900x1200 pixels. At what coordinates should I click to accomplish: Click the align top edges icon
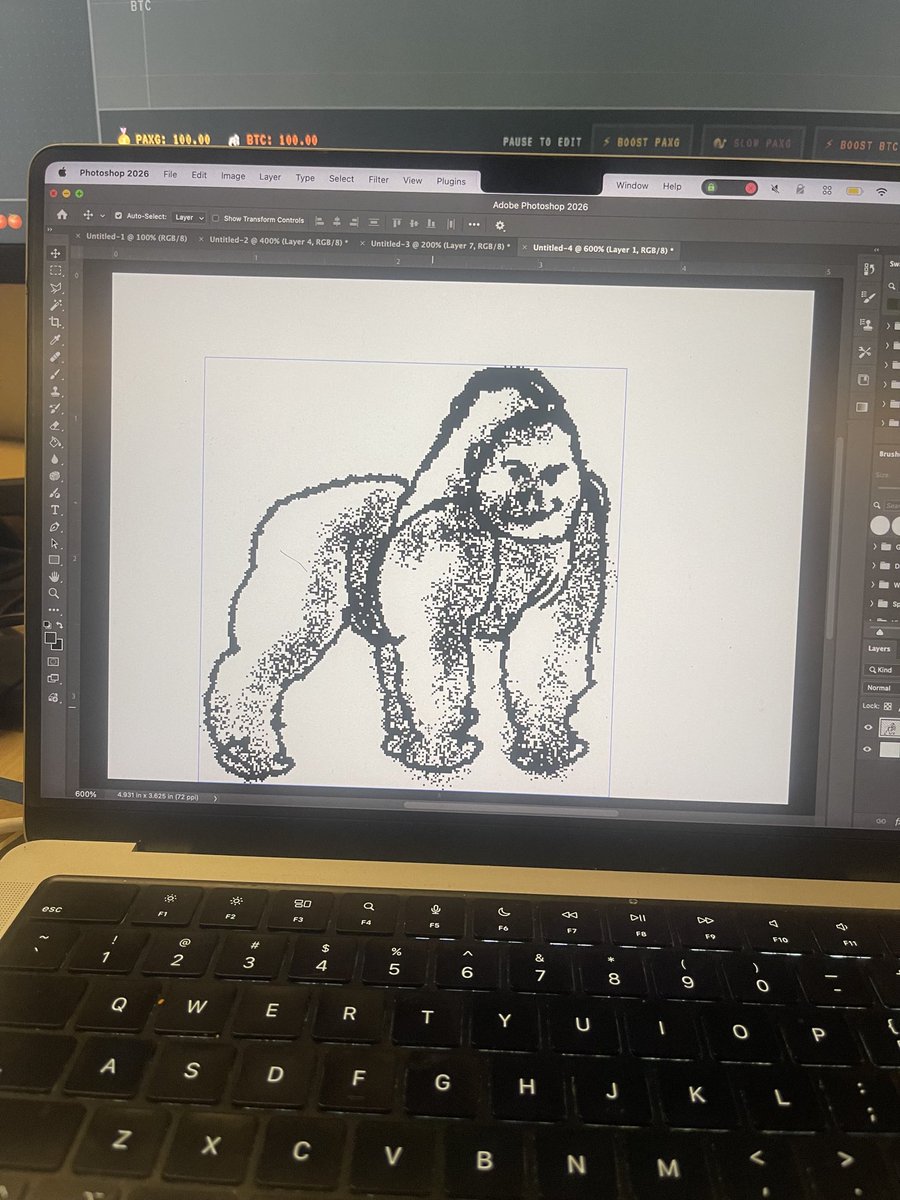pos(397,222)
